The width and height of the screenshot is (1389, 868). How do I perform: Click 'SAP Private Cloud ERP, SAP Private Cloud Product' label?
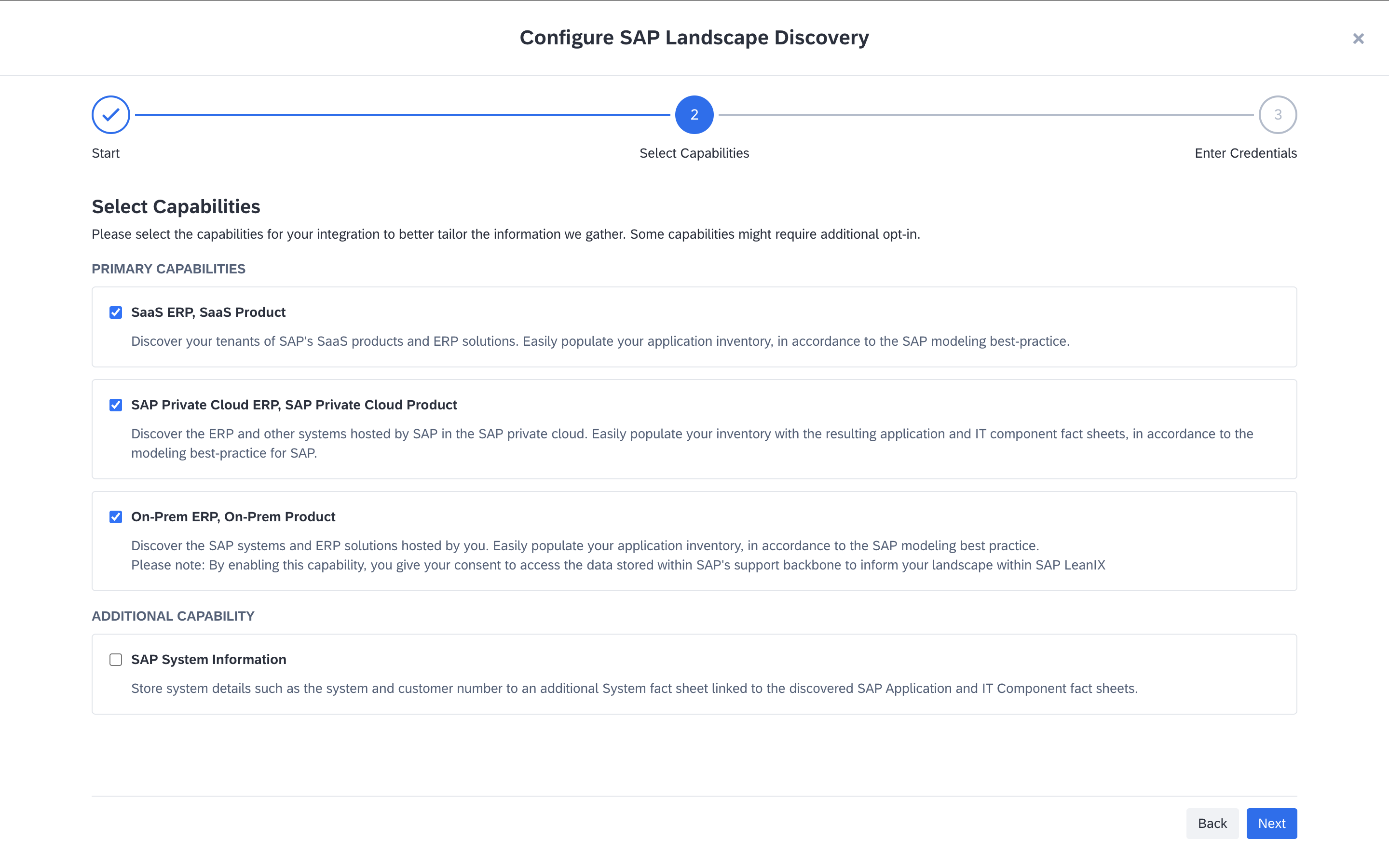294,405
